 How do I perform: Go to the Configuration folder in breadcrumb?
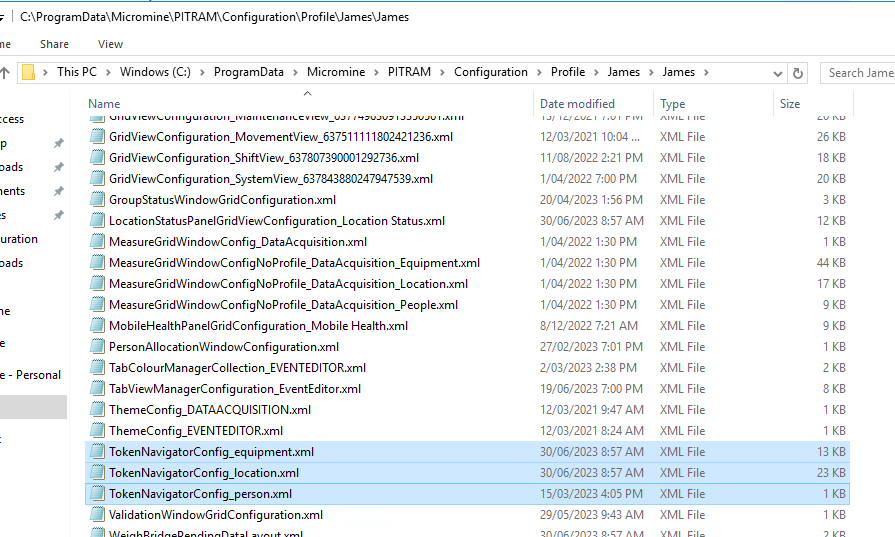click(x=490, y=73)
